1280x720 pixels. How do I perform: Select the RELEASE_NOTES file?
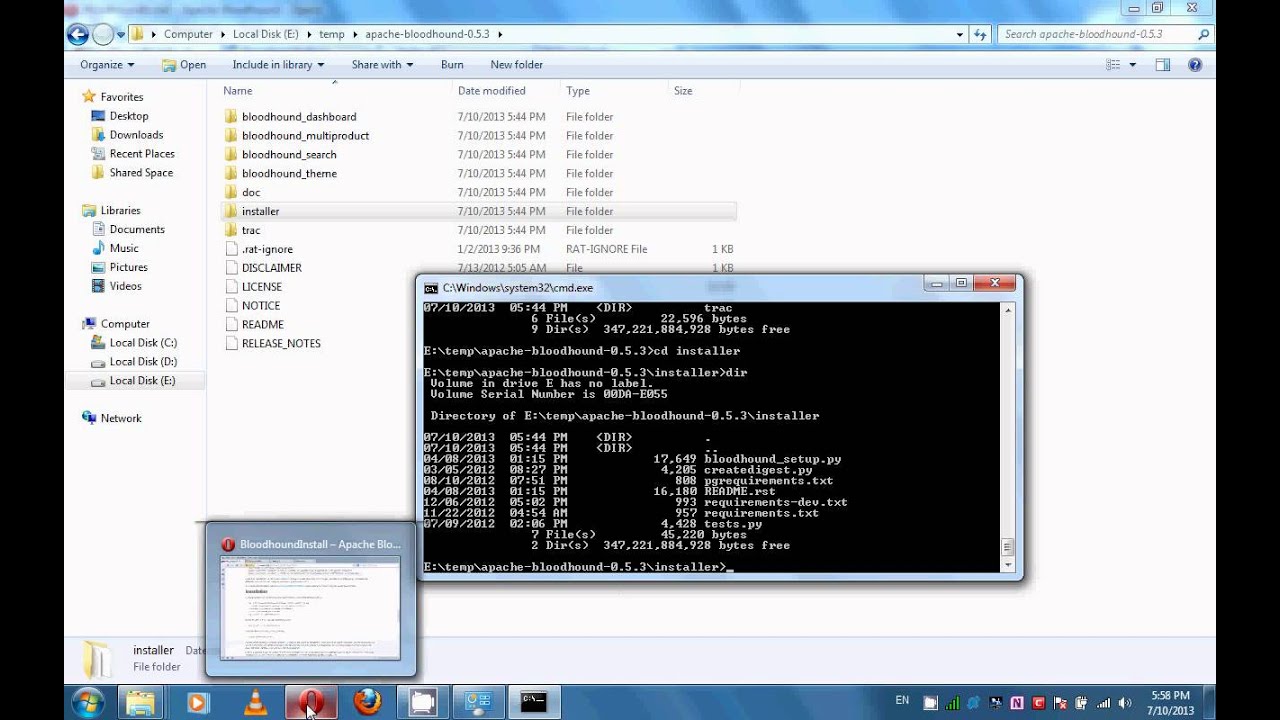click(281, 344)
